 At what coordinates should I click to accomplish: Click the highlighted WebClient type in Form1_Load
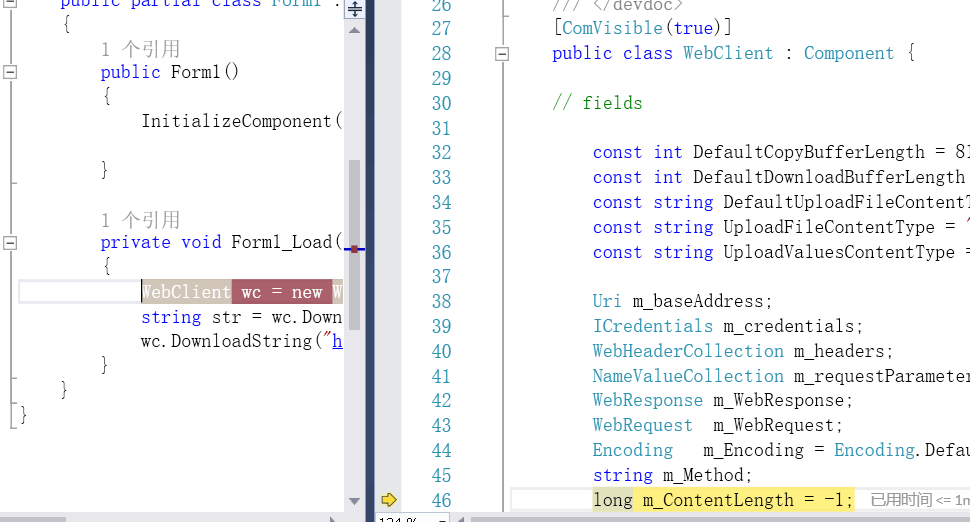186,292
